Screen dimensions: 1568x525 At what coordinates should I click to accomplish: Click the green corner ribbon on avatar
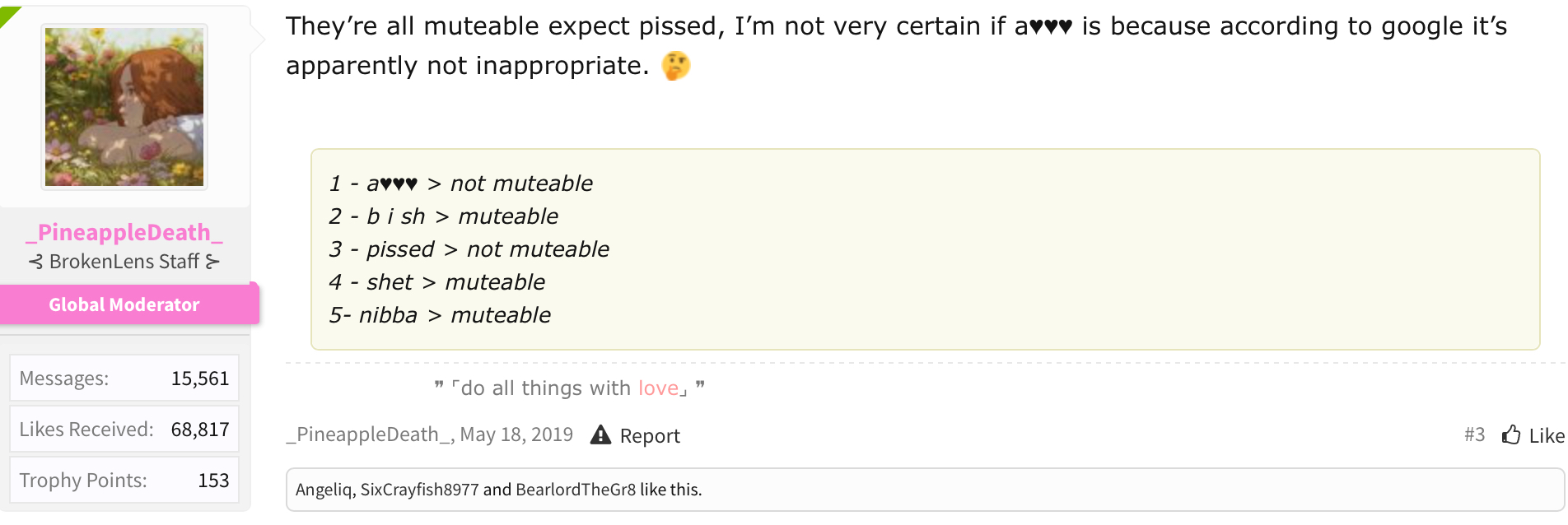coord(8,13)
